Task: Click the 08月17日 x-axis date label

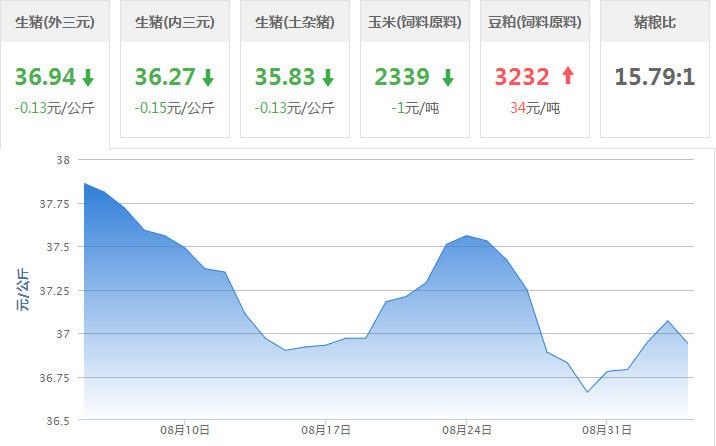Action: click(x=326, y=430)
